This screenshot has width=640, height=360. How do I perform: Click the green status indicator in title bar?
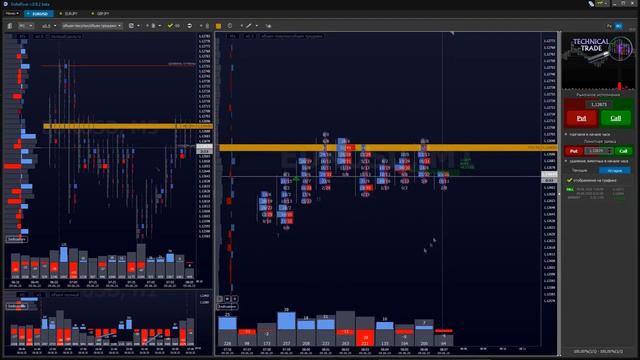(x=600, y=3)
